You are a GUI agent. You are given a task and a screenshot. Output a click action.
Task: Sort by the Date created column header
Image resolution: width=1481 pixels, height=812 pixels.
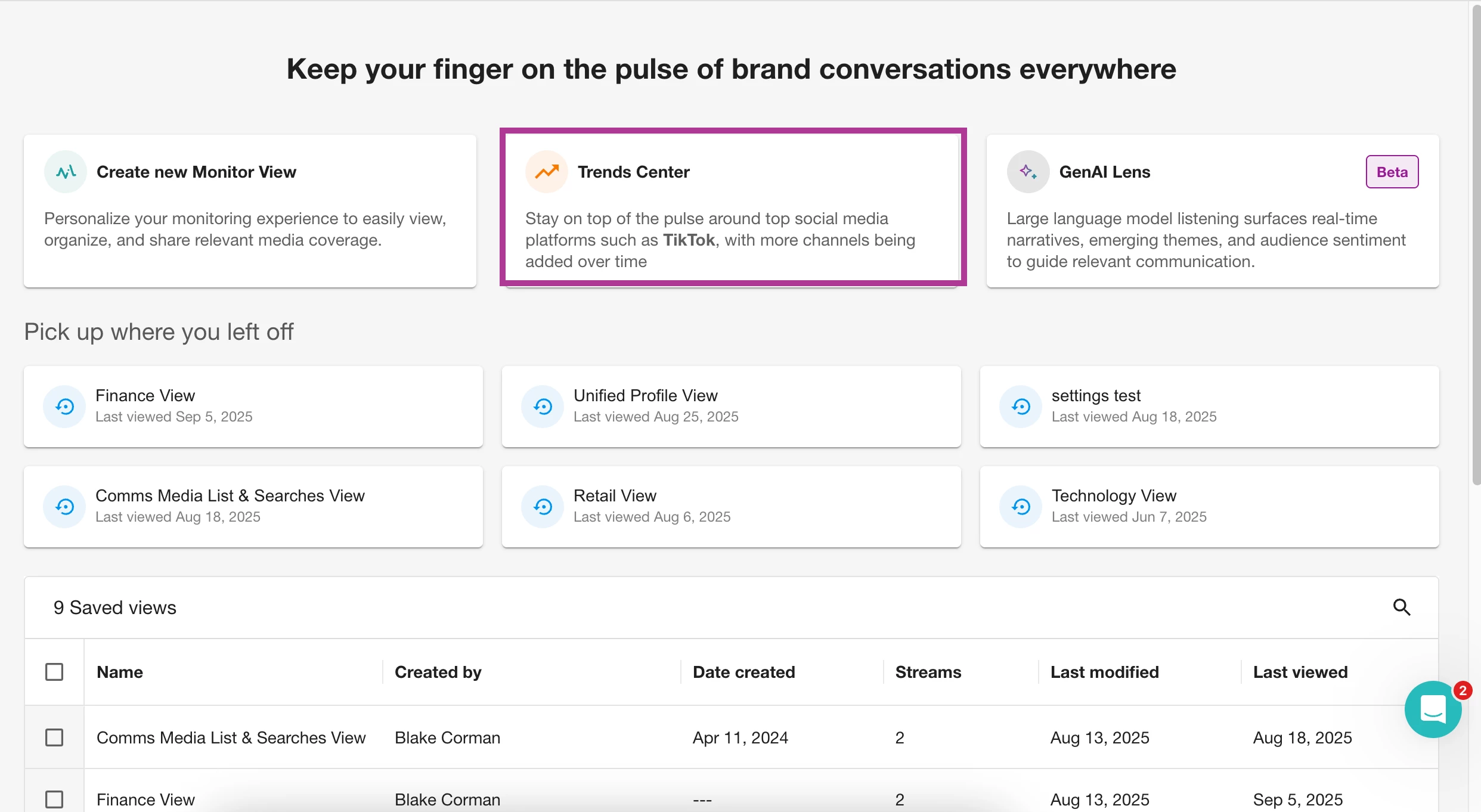[743, 672]
